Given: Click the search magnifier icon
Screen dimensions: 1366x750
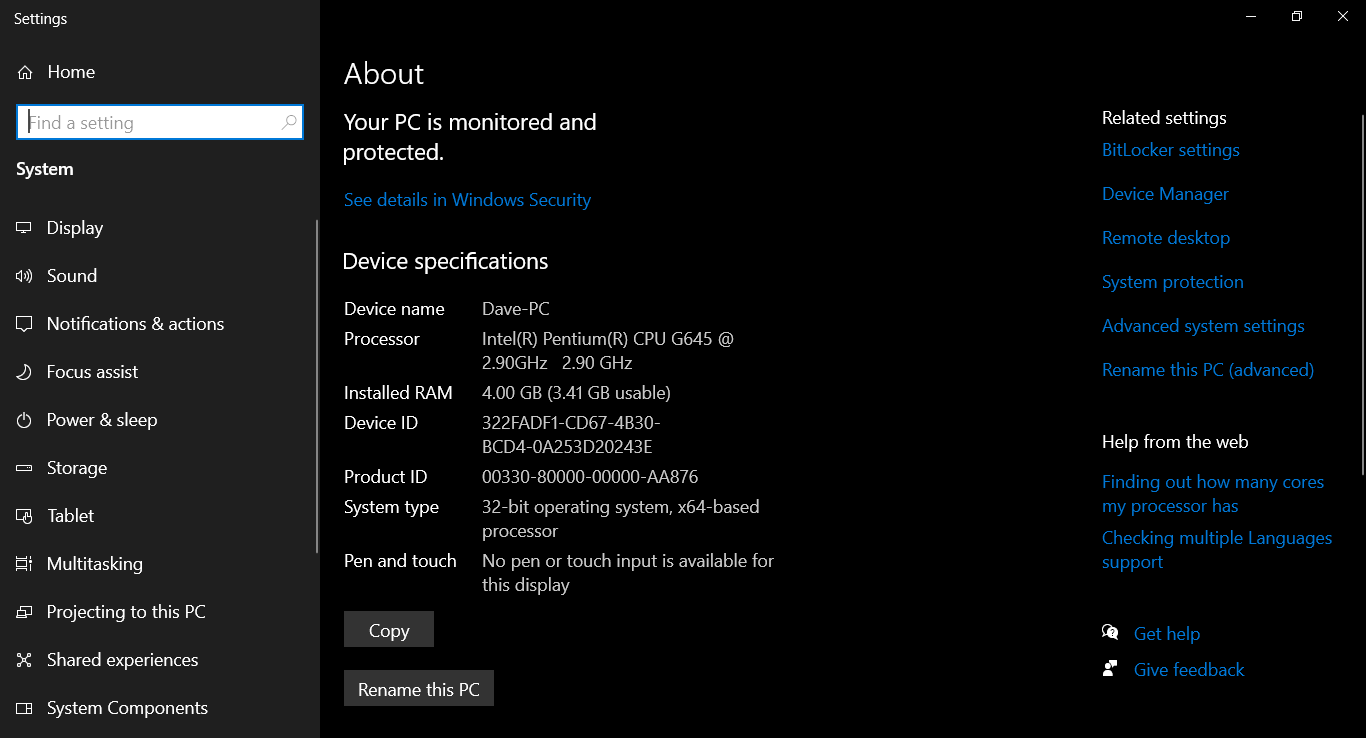Looking at the screenshot, I should (289, 123).
